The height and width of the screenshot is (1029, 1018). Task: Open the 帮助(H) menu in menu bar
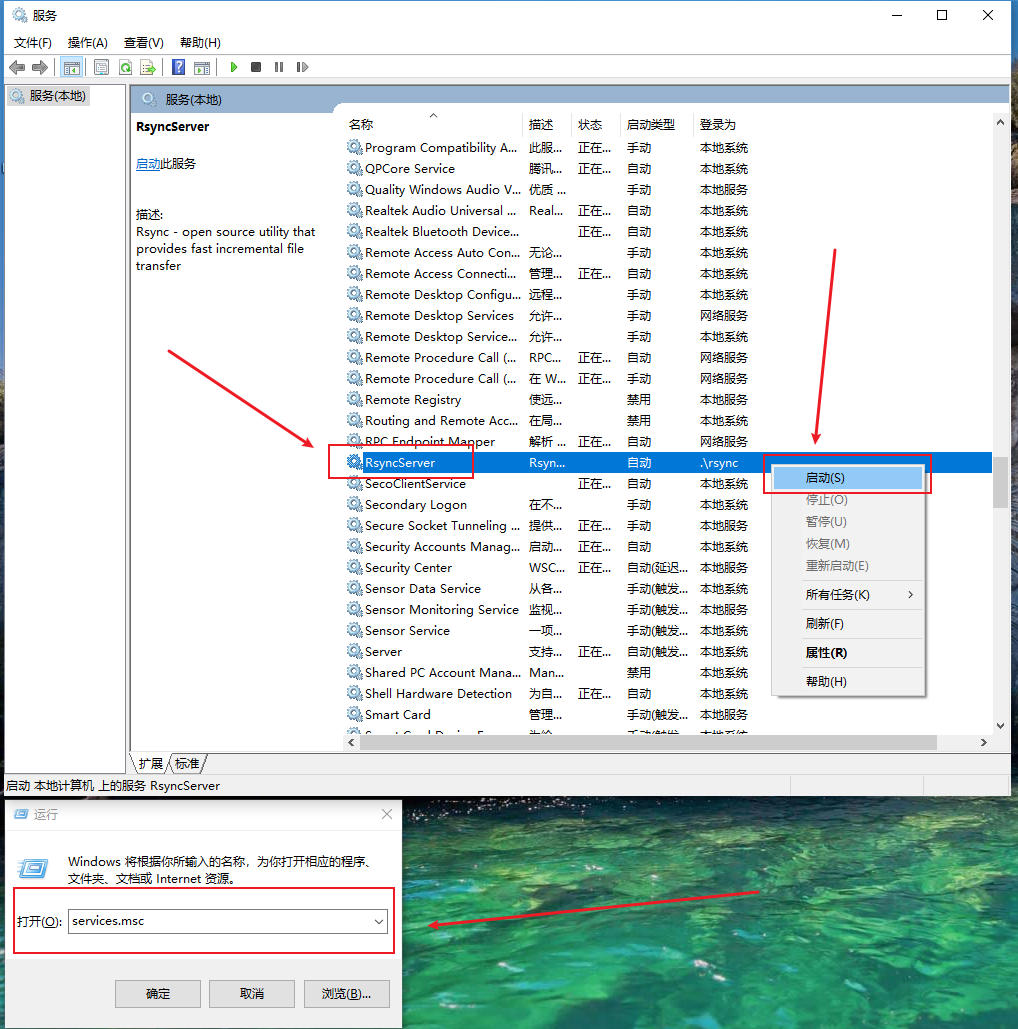[x=200, y=43]
